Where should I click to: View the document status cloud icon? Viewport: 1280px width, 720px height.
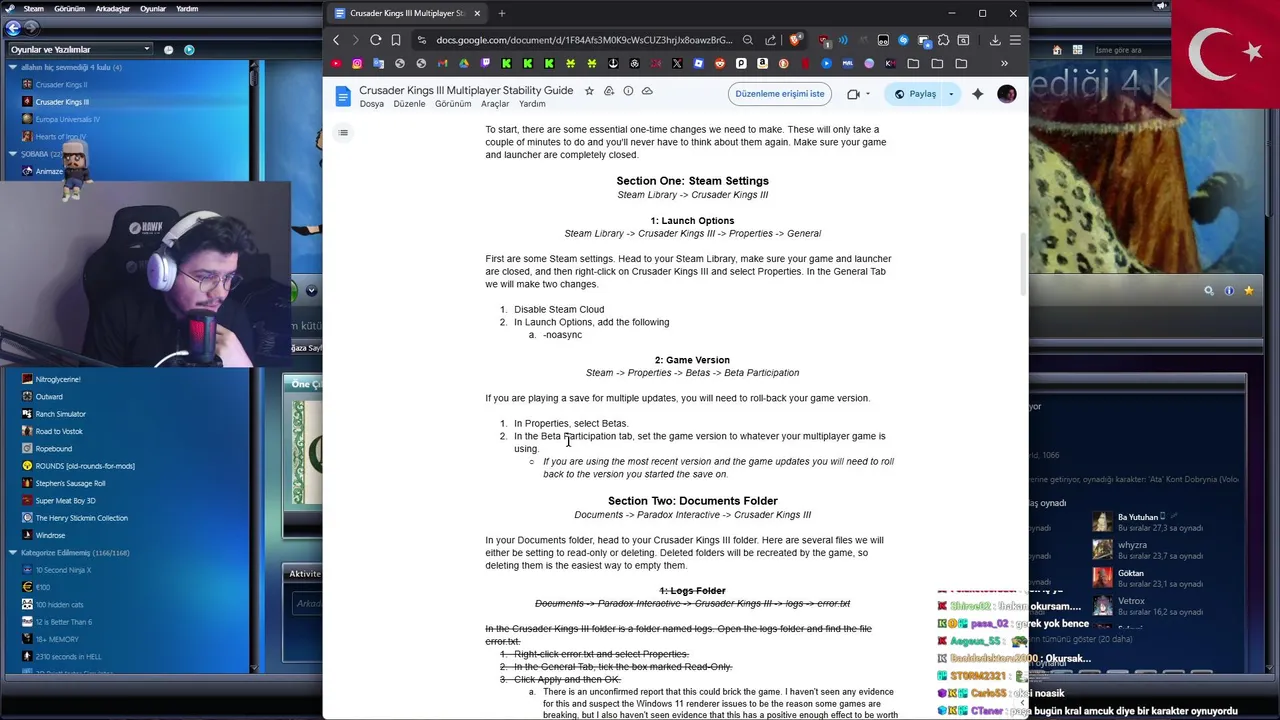pos(647,91)
